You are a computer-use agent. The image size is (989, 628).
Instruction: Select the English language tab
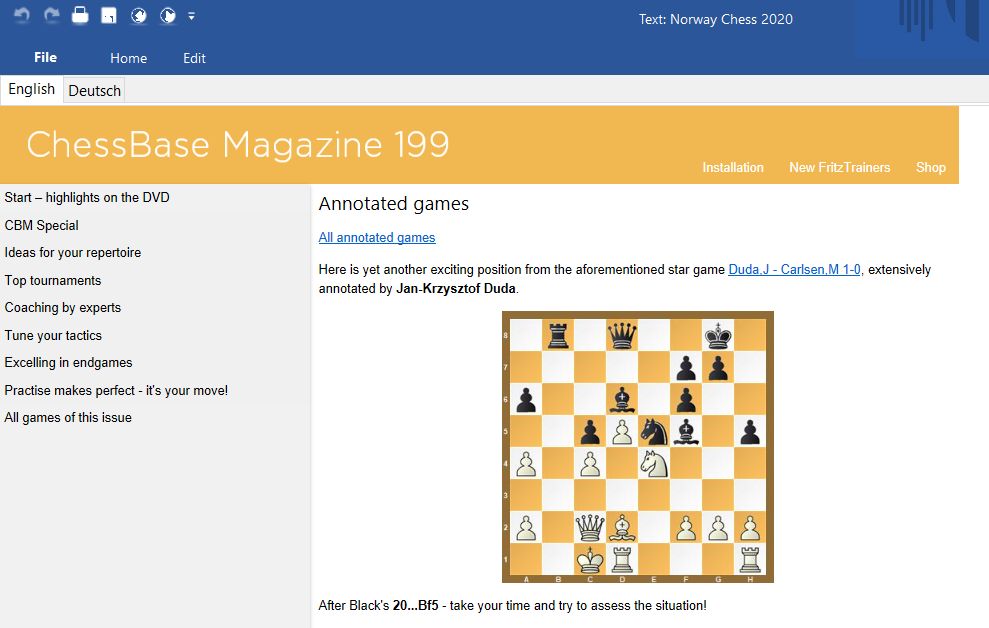(31, 89)
